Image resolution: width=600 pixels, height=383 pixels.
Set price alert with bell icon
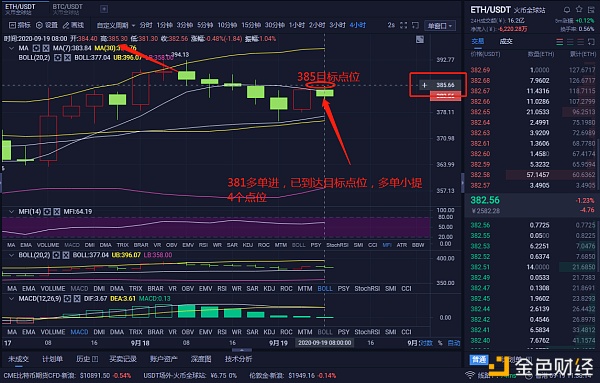pyautogui.click(x=567, y=9)
